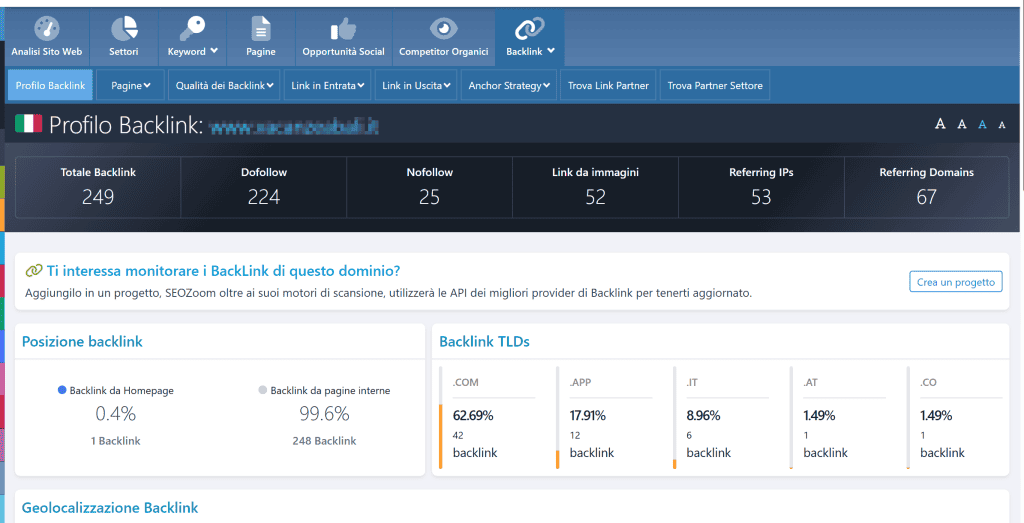Select the smallest font size A
1024x523 pixels.
point(1002,125)
